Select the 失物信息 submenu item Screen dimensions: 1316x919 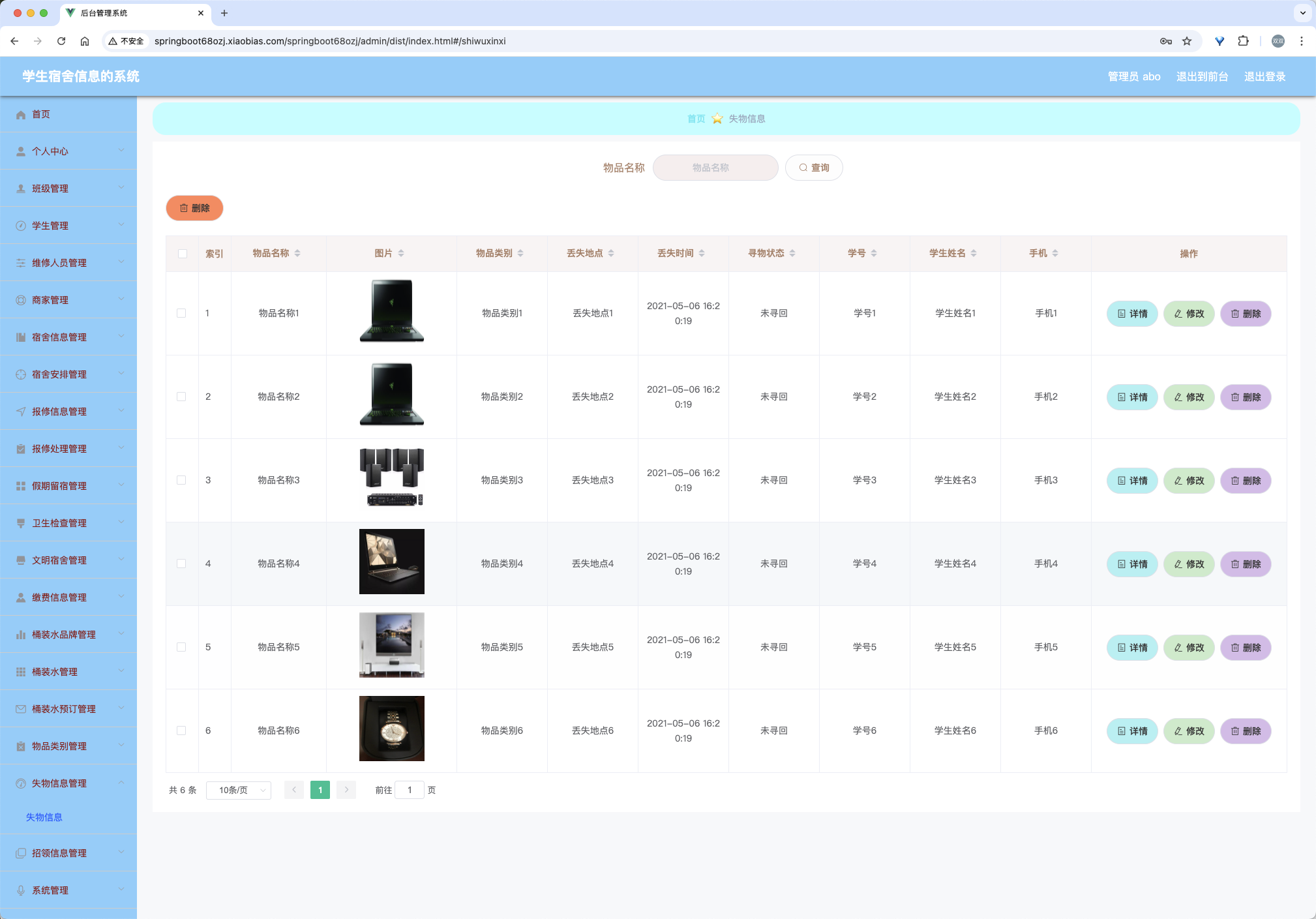pyautogui.click(x=44, y=817)
